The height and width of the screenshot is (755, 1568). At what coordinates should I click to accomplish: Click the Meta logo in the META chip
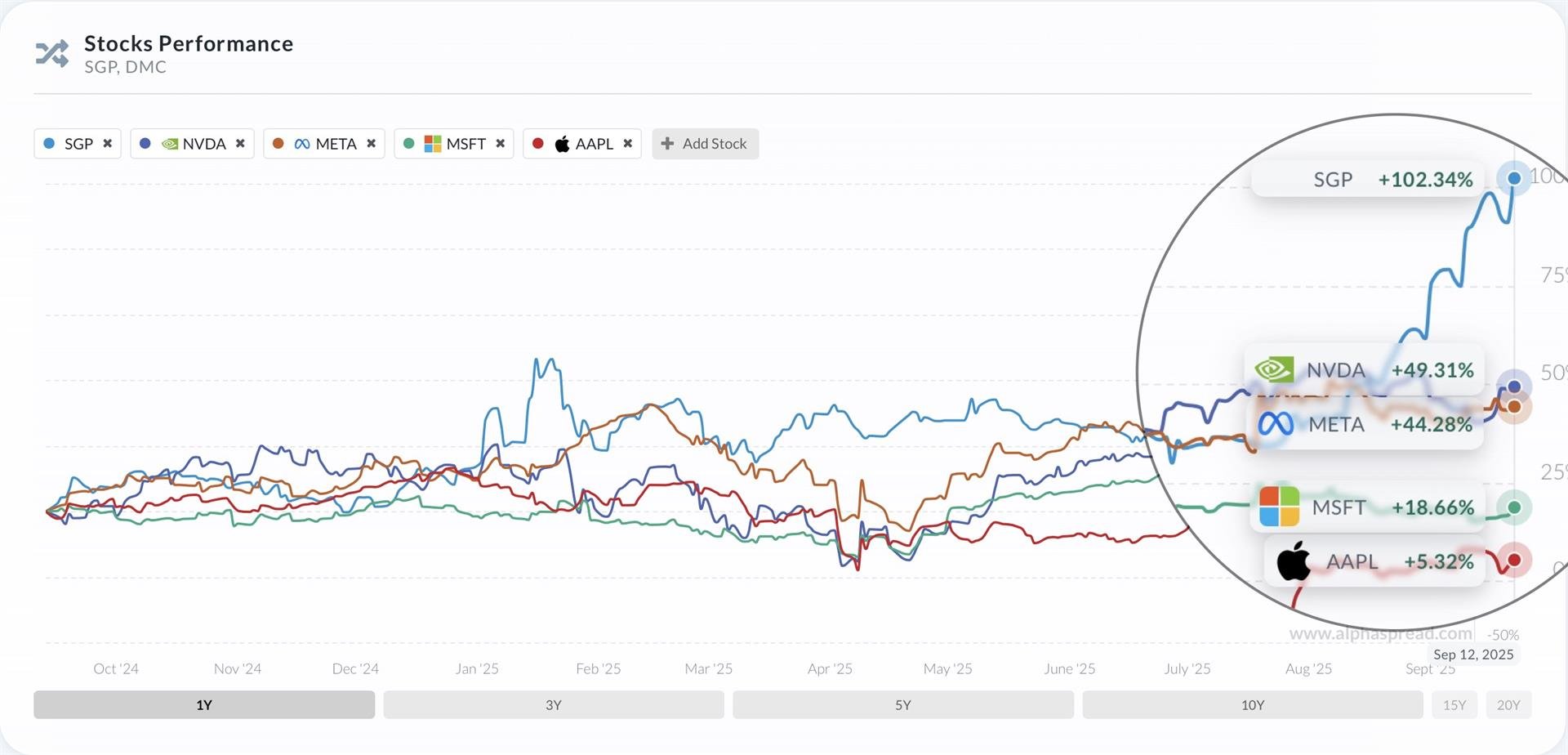pyautogui.click(x=302, y=144)
